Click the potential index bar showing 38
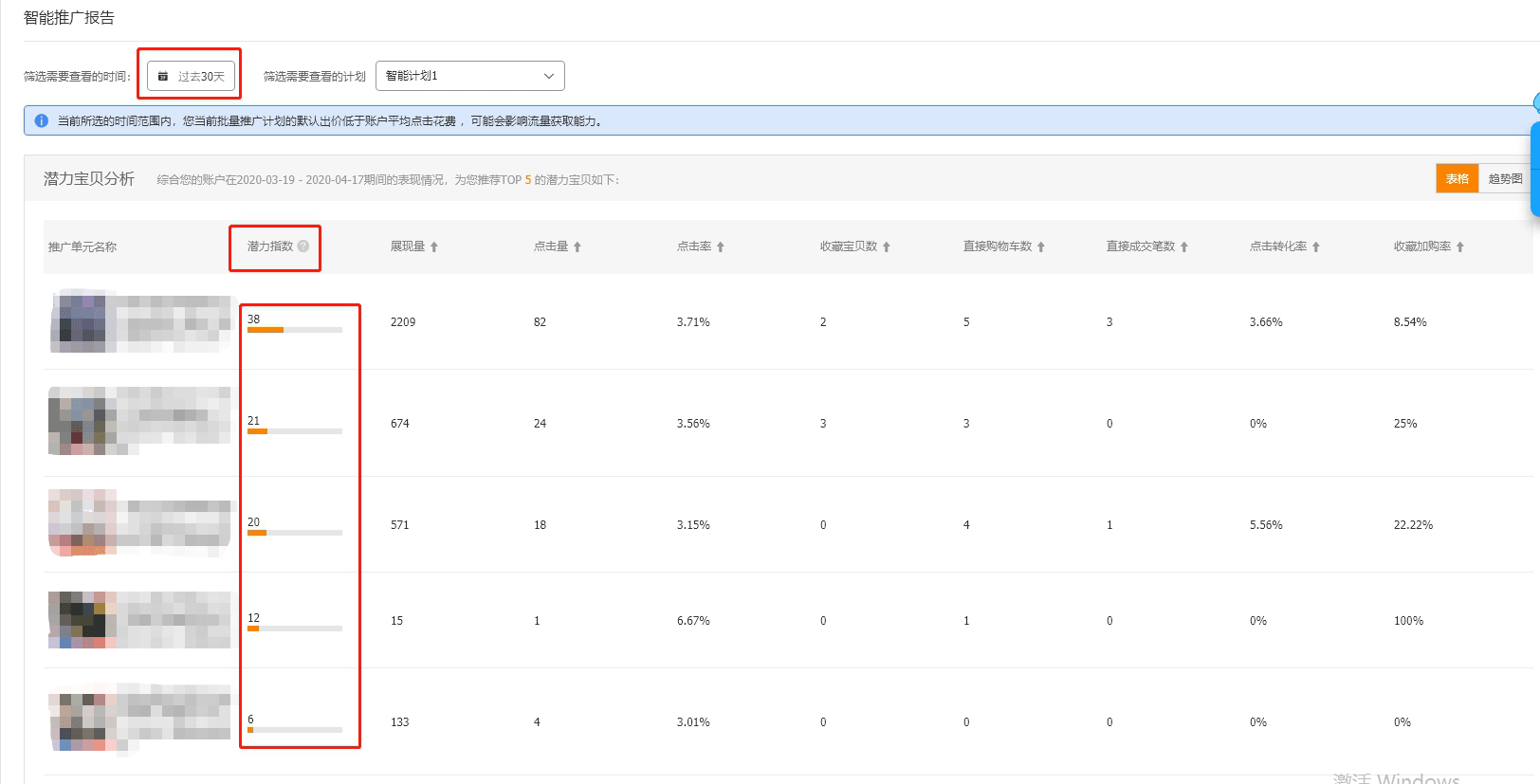 (x=294, y=330)
